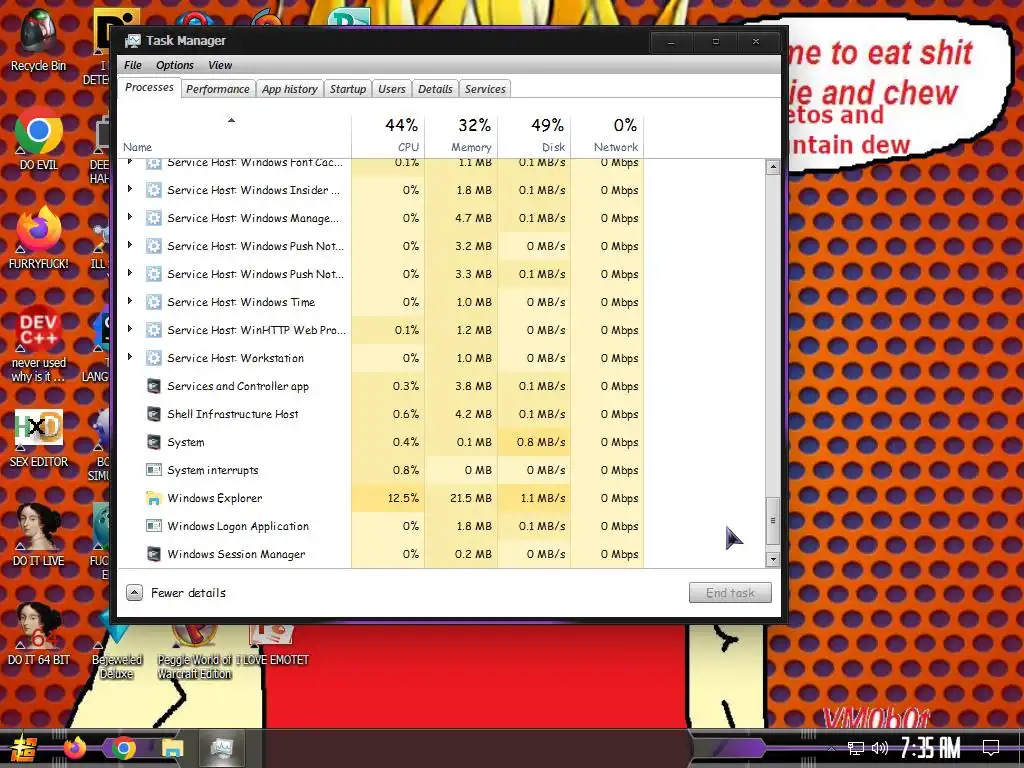Open the View menu
This screenshot has height=768, width=1024.
point(220,65)
